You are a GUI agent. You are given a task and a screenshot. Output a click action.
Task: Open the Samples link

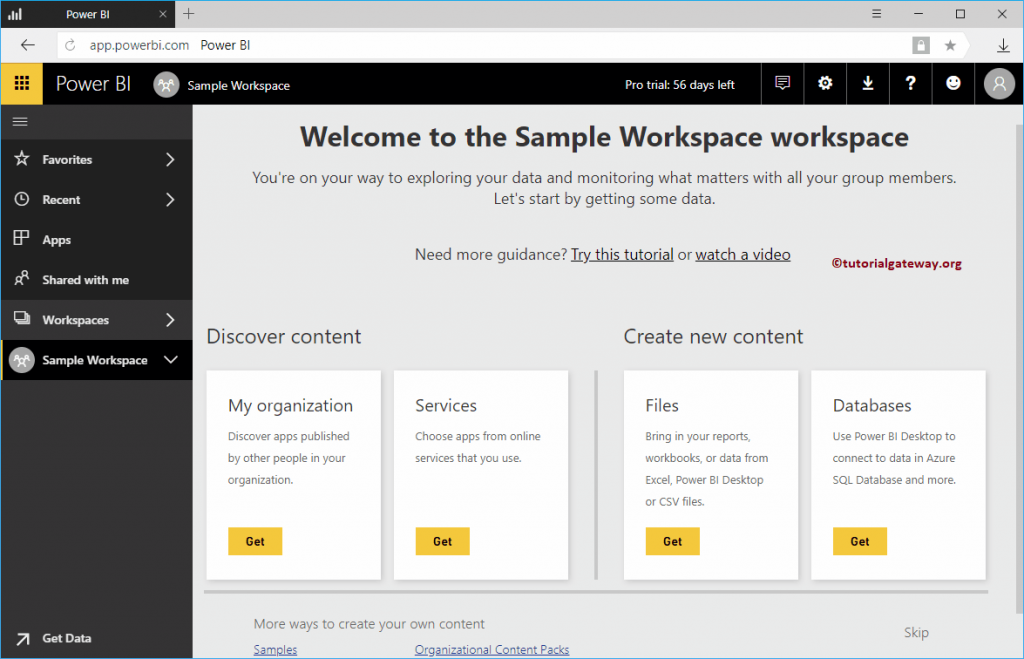[274, 648]
